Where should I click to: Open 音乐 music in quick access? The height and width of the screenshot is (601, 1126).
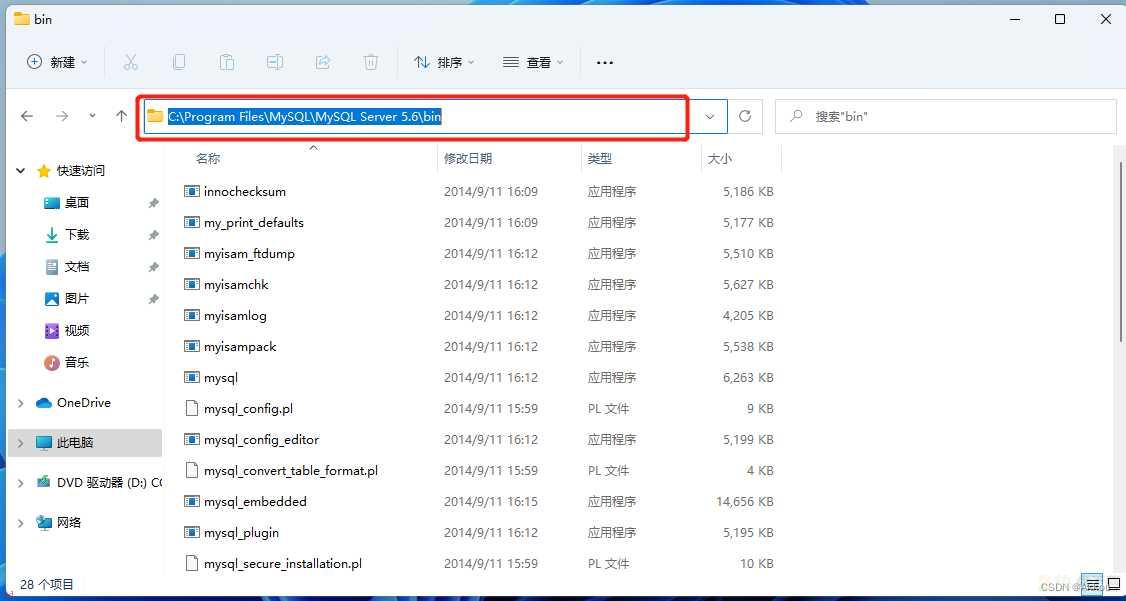point(77,363)
